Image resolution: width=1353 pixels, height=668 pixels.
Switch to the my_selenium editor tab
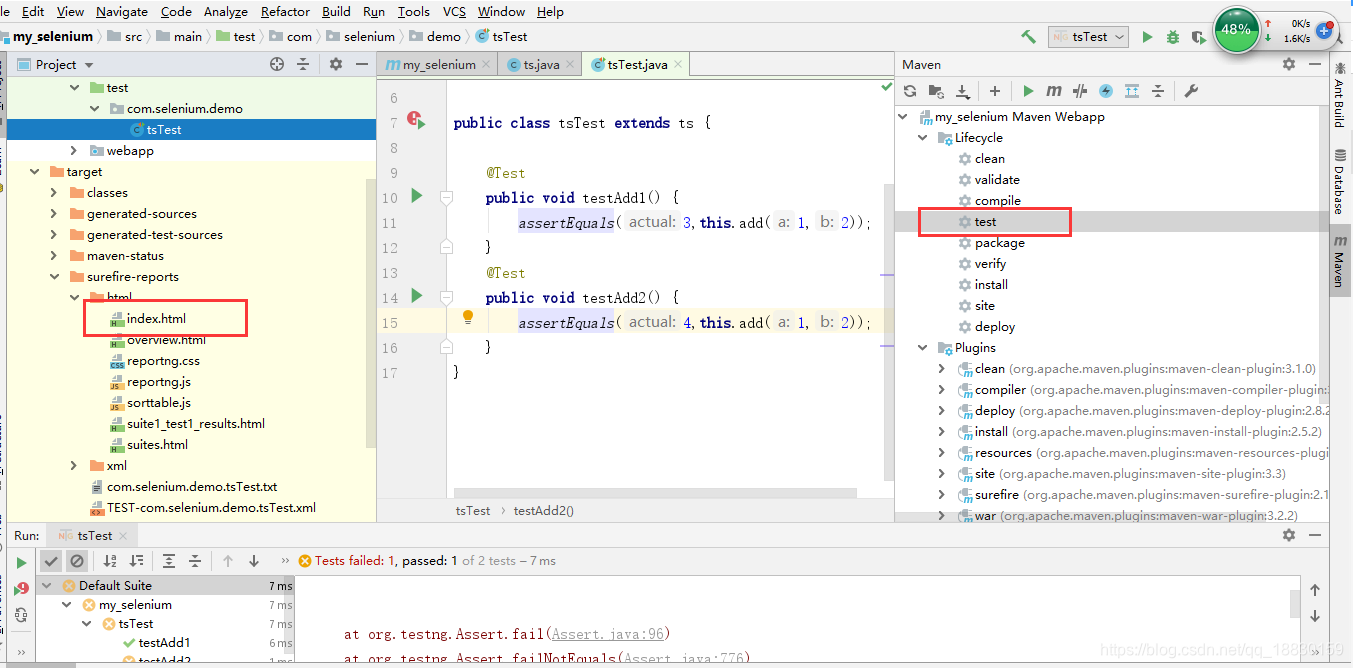(x=438, y=65)
